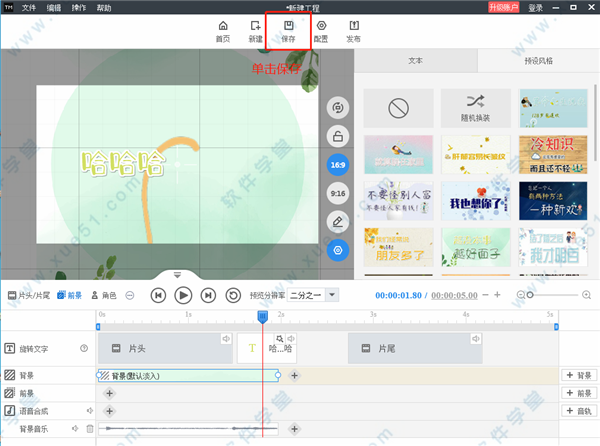The width and height of the screenshot is (600, 446).
Task: Click the rotate canvas icon
Action: pos(337,107)
